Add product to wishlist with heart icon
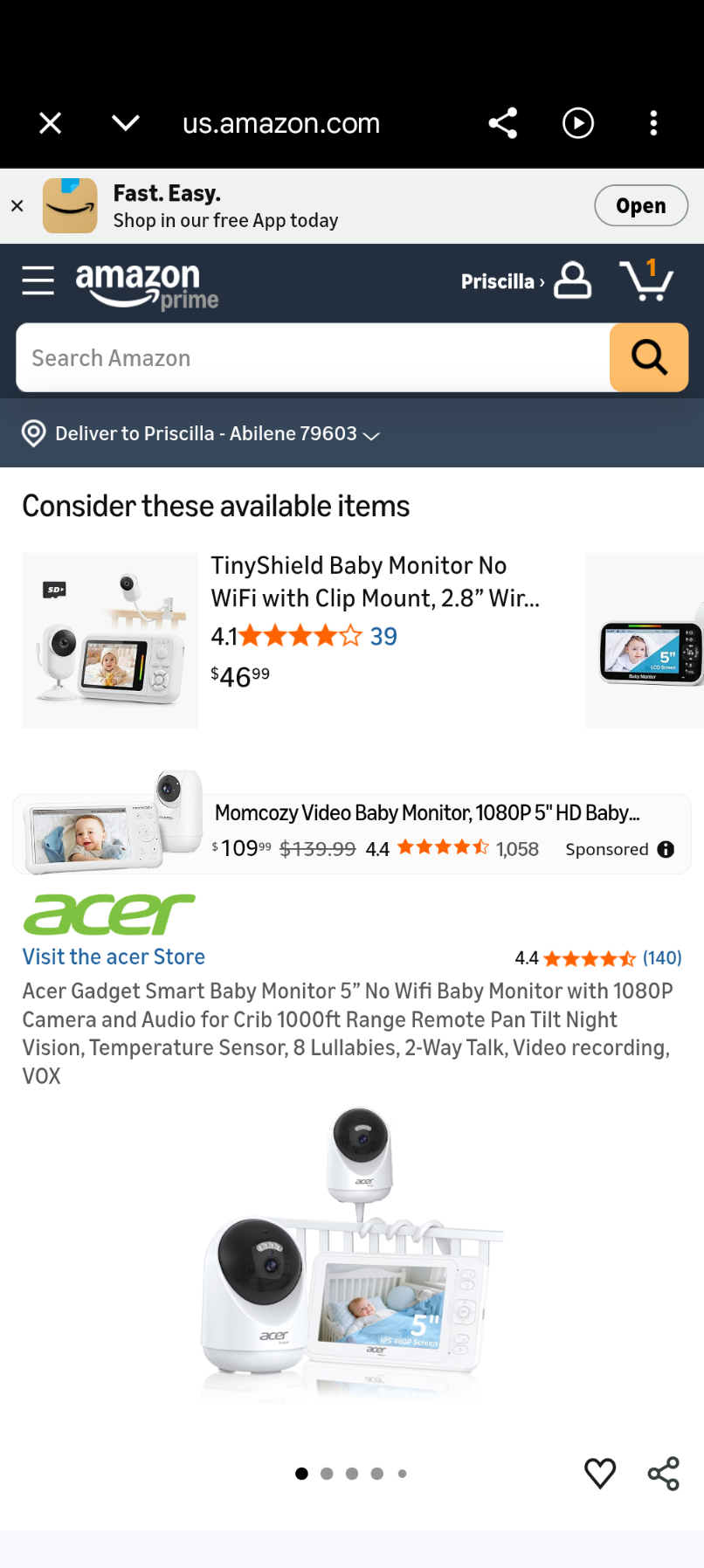 pyautogui.click(x=600, y=1473)
